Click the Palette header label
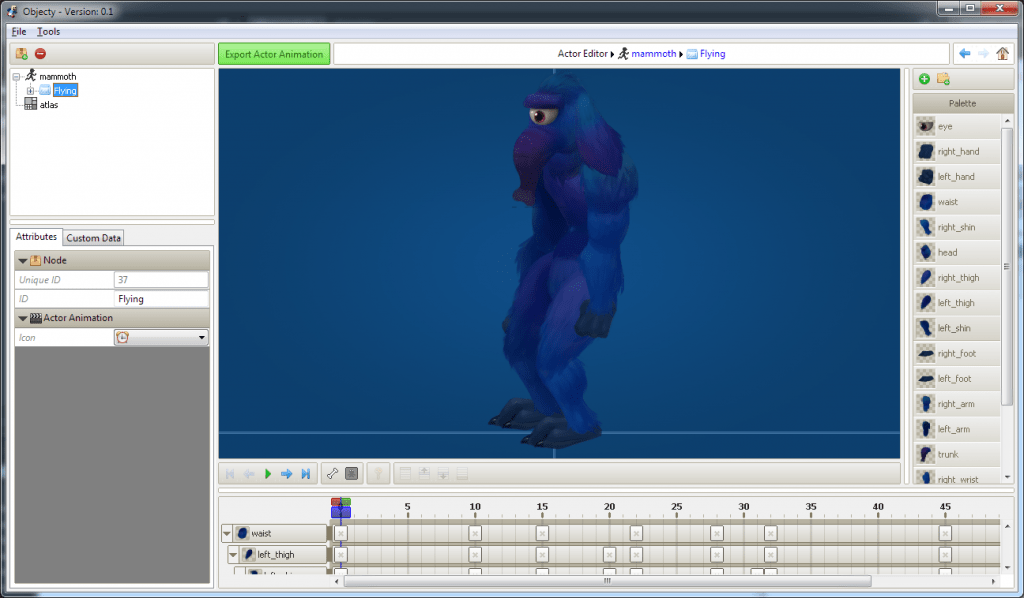 point(962,103)
